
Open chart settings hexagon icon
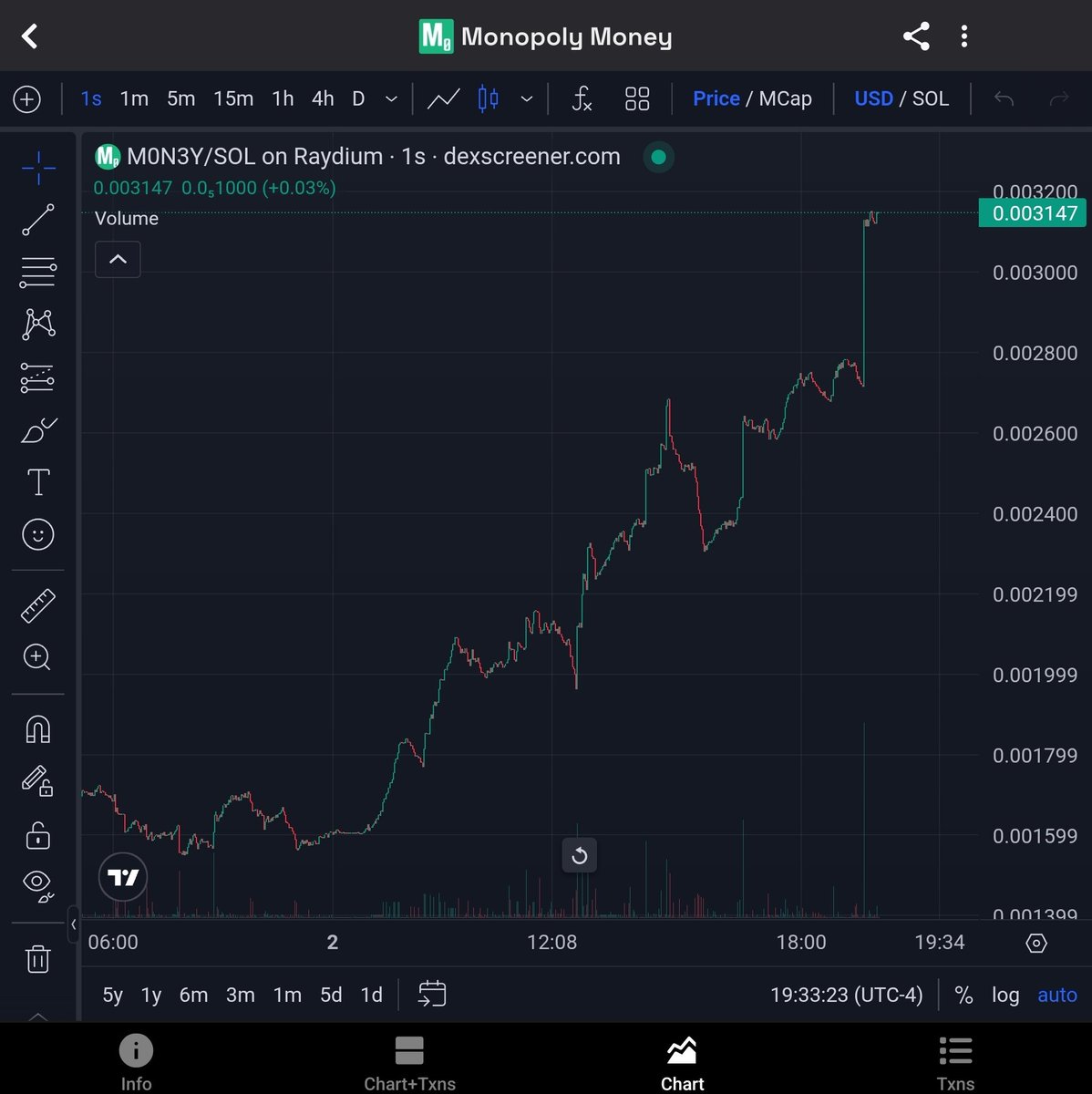point(1036,943)
